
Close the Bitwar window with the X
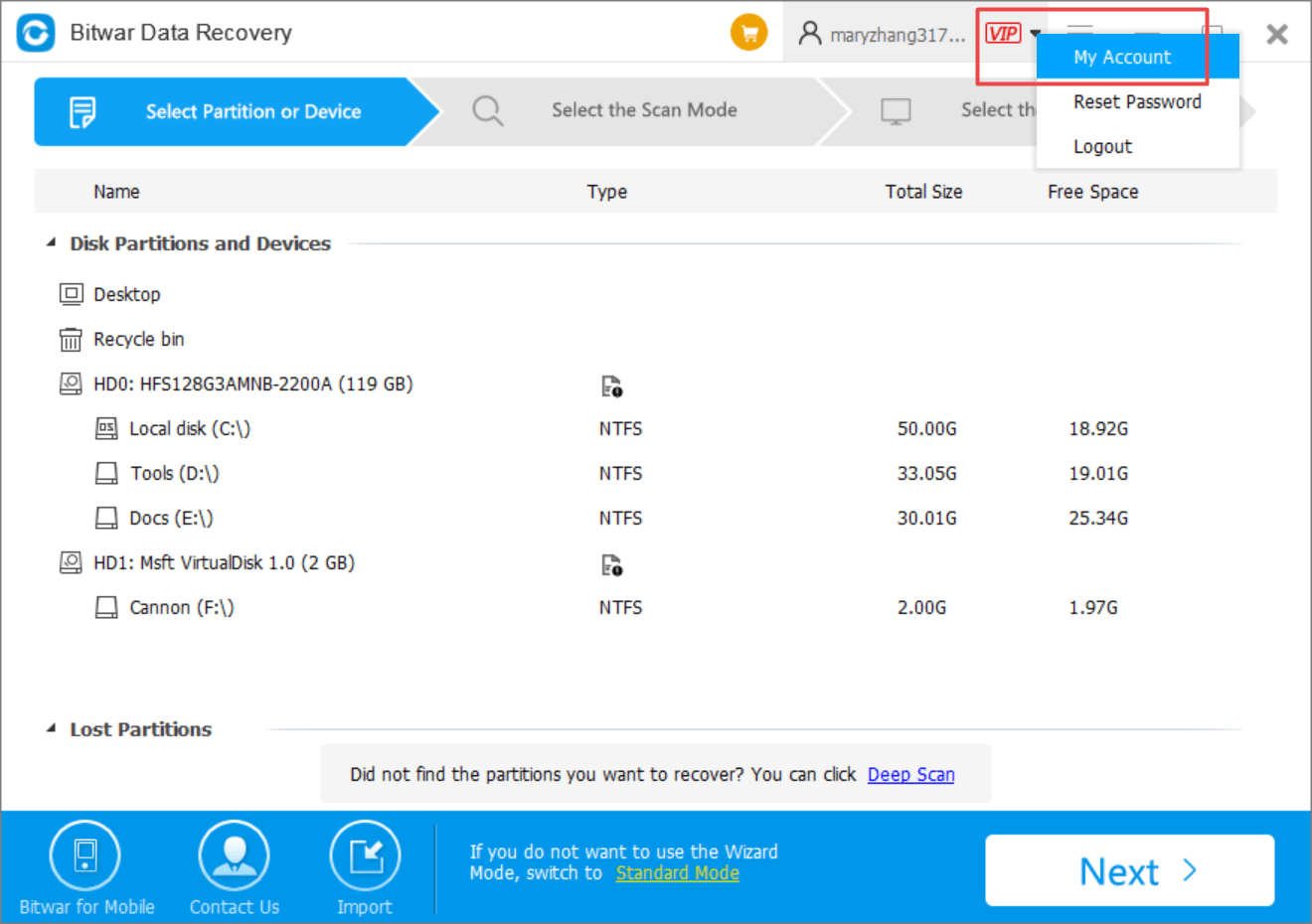(x=1277, y=34)
